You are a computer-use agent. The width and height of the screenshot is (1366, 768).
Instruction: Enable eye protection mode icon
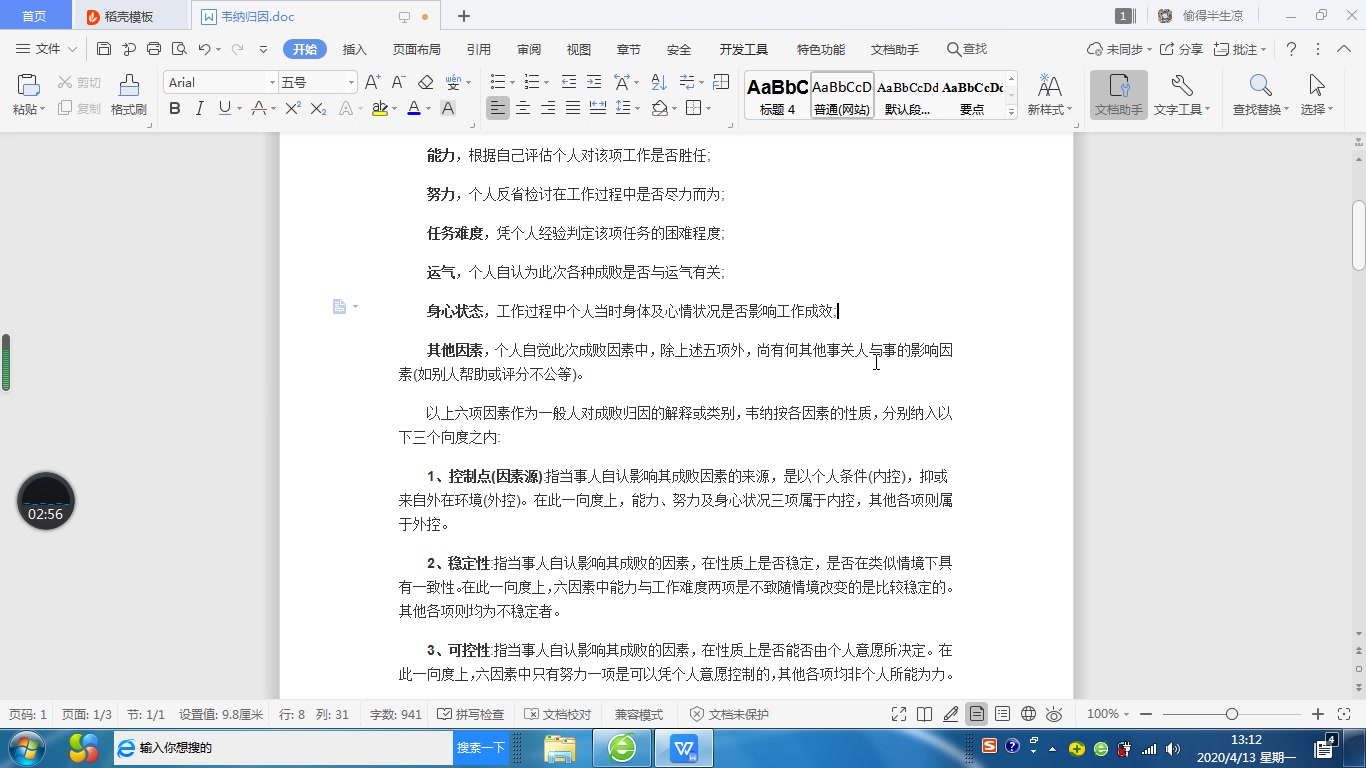1054,714
